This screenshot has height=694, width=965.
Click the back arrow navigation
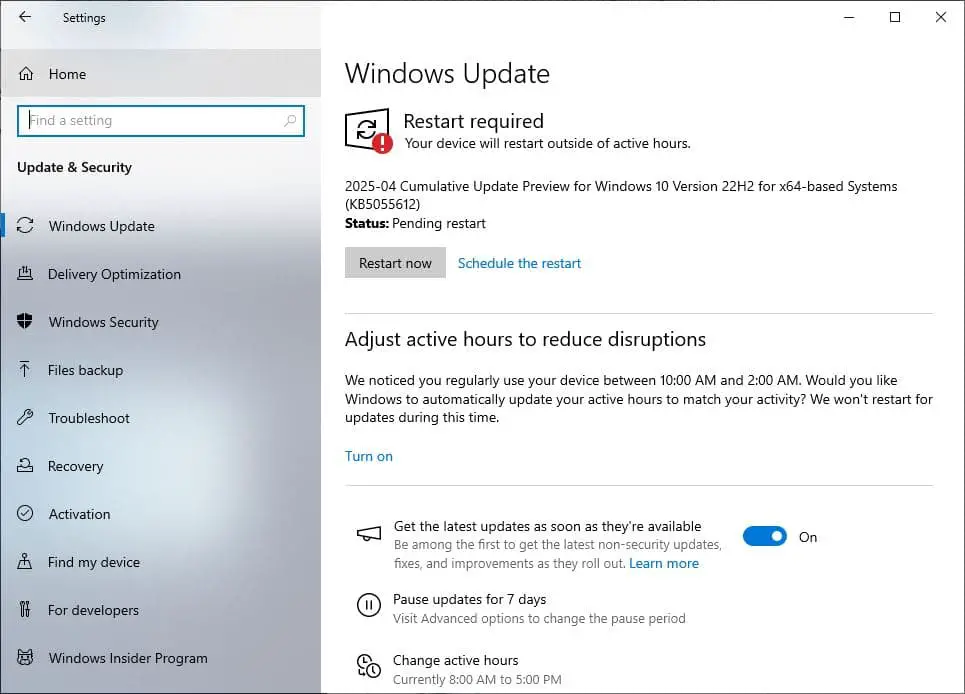point(24,16)
